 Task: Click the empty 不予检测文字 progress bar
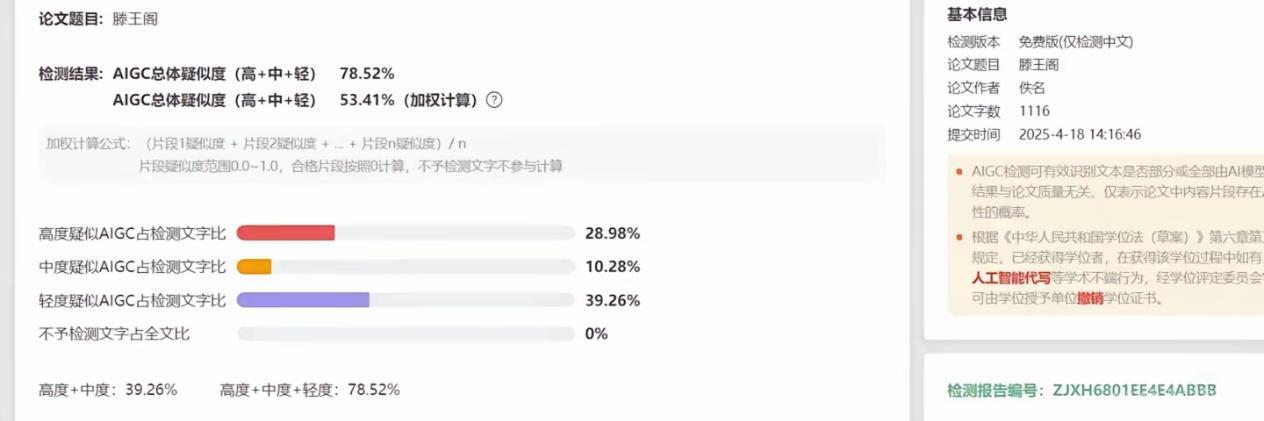click(405, 334)
